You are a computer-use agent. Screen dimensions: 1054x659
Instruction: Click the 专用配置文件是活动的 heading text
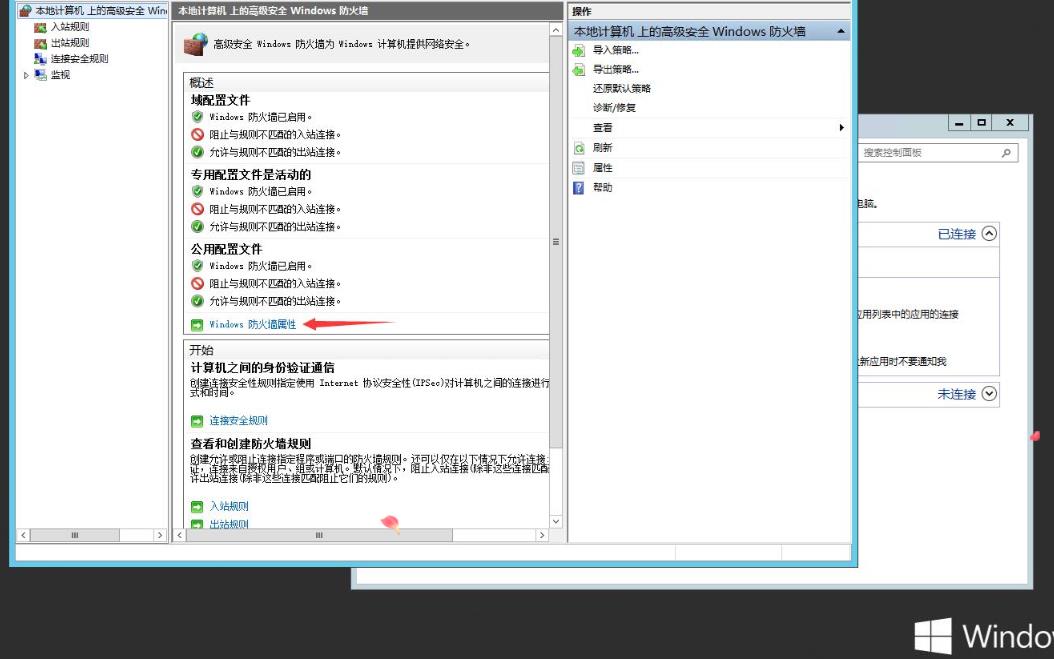click(x=251, y=175)
